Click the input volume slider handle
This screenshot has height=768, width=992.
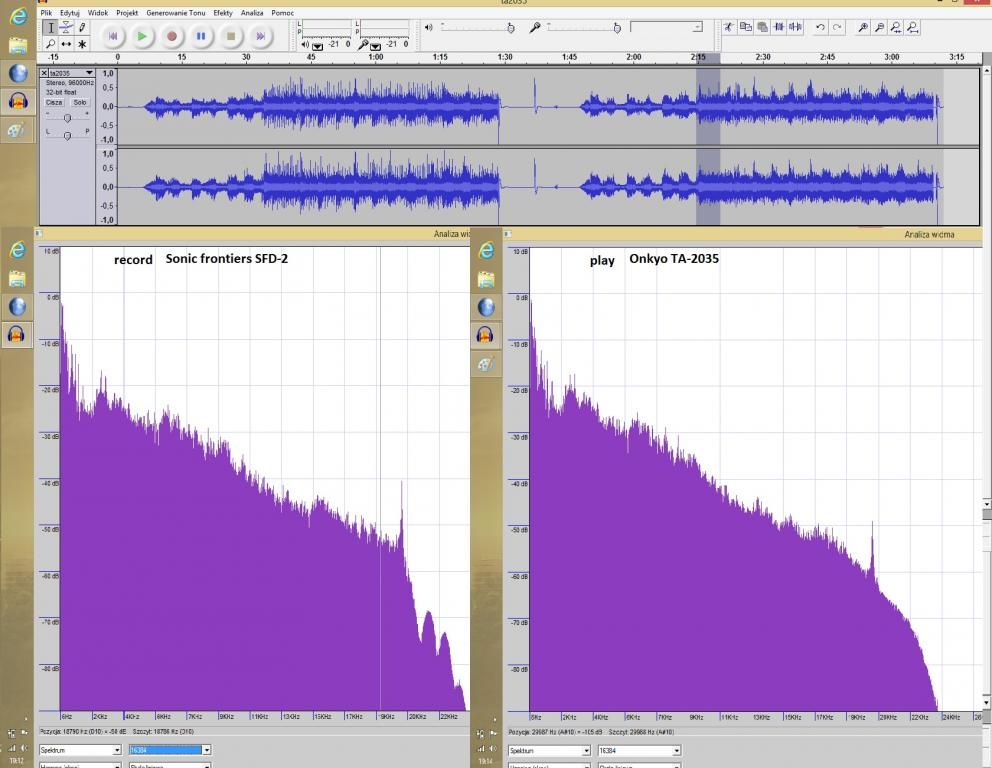pos(617,28)
